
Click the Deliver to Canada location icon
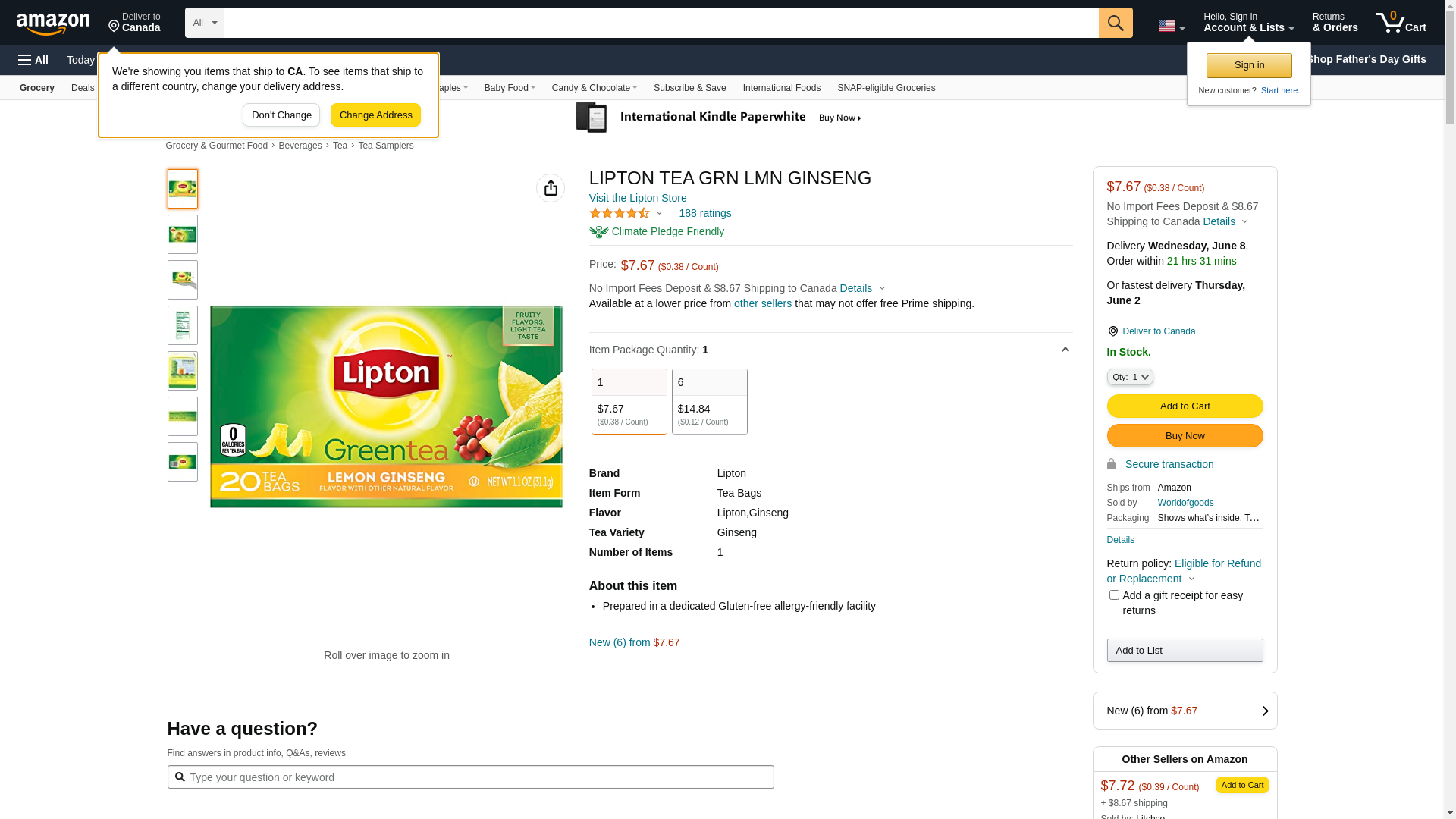coord(1112,331)
